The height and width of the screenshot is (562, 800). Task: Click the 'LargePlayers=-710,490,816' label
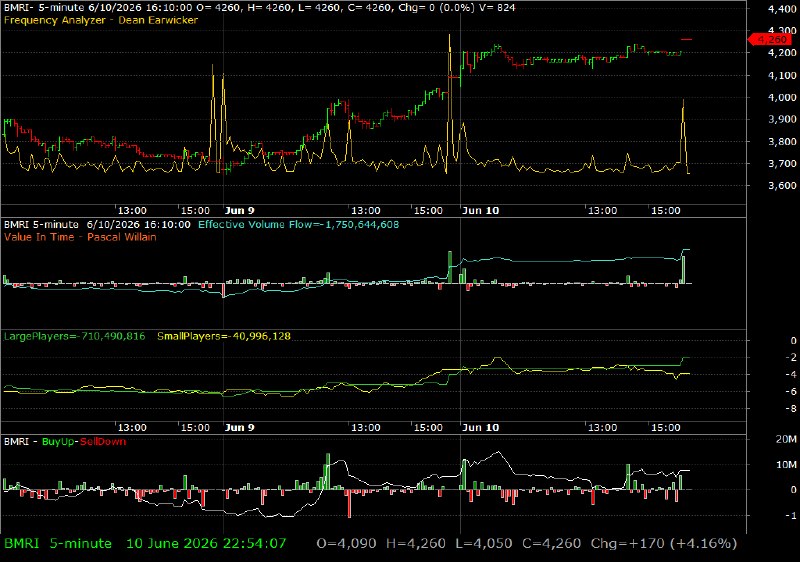[74, 337]
